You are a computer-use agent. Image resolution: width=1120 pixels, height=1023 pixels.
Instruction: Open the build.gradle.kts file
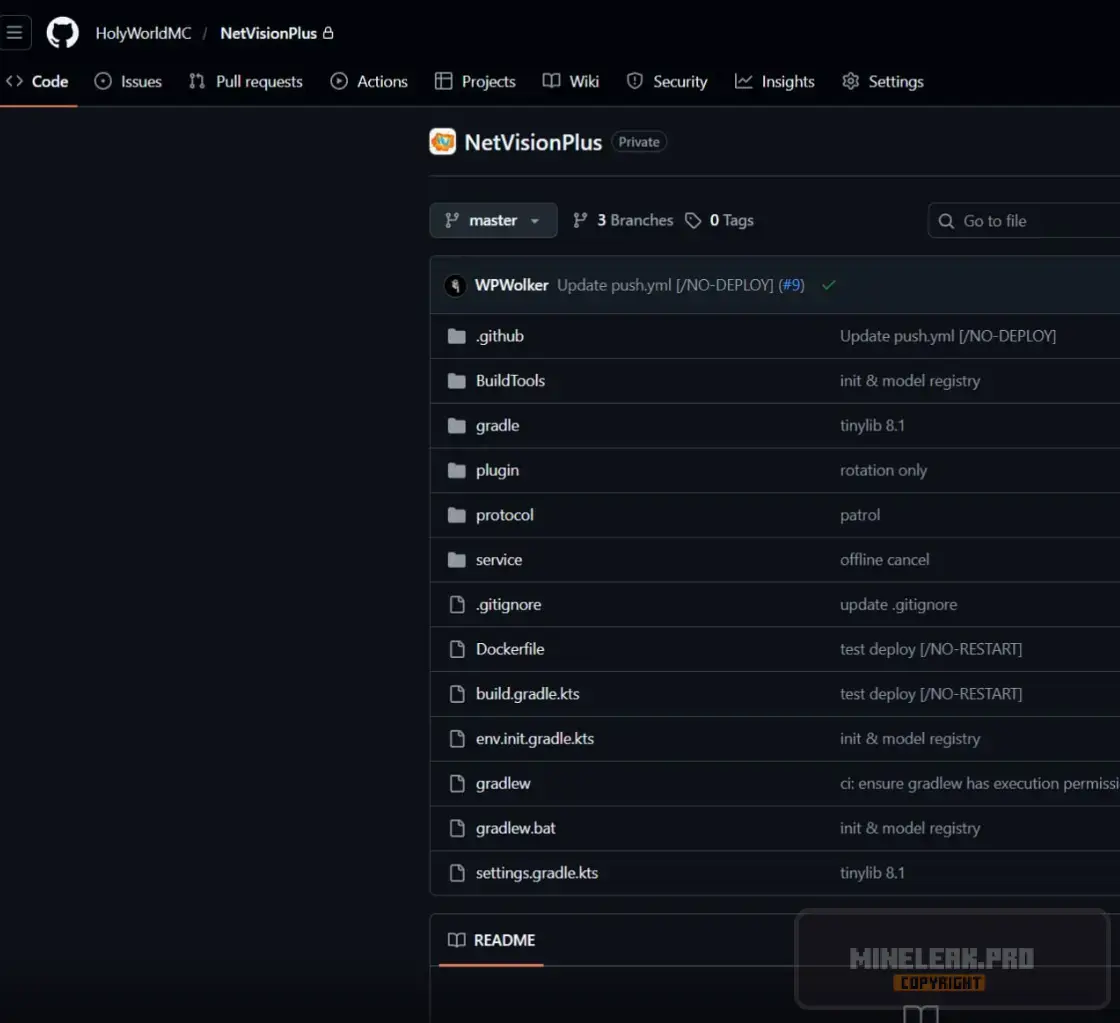pos(527,694)
